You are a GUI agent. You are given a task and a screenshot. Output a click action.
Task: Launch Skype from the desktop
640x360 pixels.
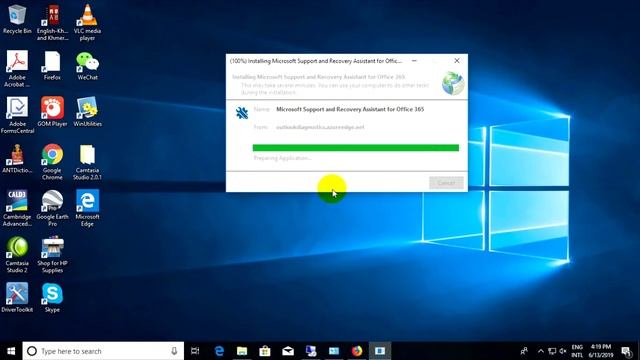click(x=52, y=298)
